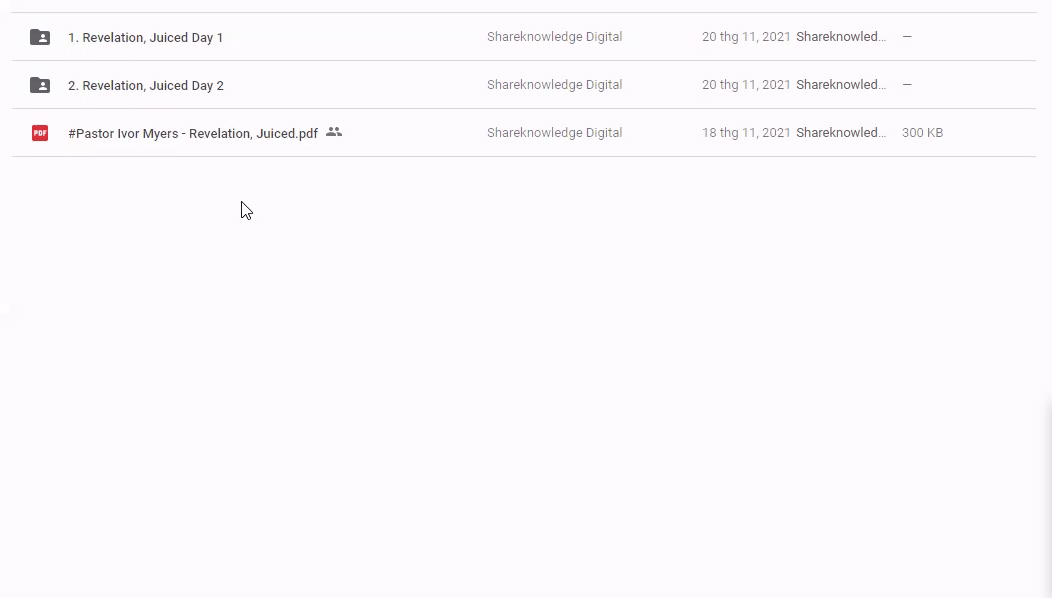The width and height of the screenshot is (1052, 598).
Task: Click the 300 KB file size of the PDF
Action: point(922,133)
